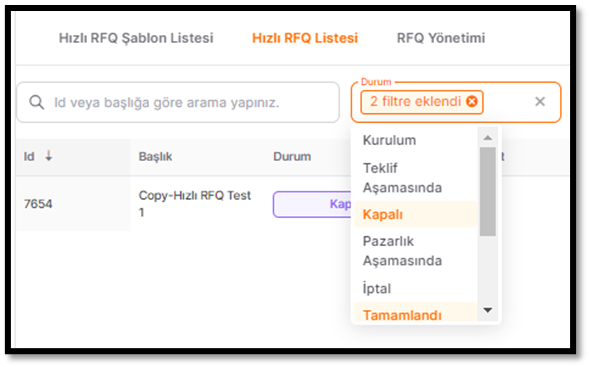The image size is (589, 367).
Task: Select the Kurulum status option
Action: click(415, 140)
